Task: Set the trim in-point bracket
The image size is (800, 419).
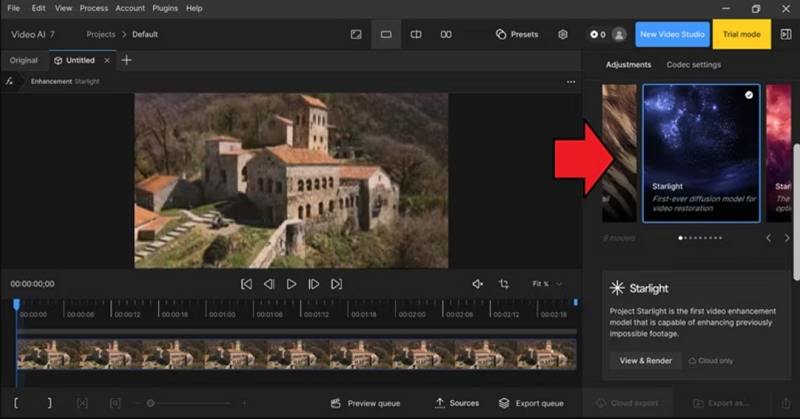Action: pyautogui.click(x=16, y=403)
